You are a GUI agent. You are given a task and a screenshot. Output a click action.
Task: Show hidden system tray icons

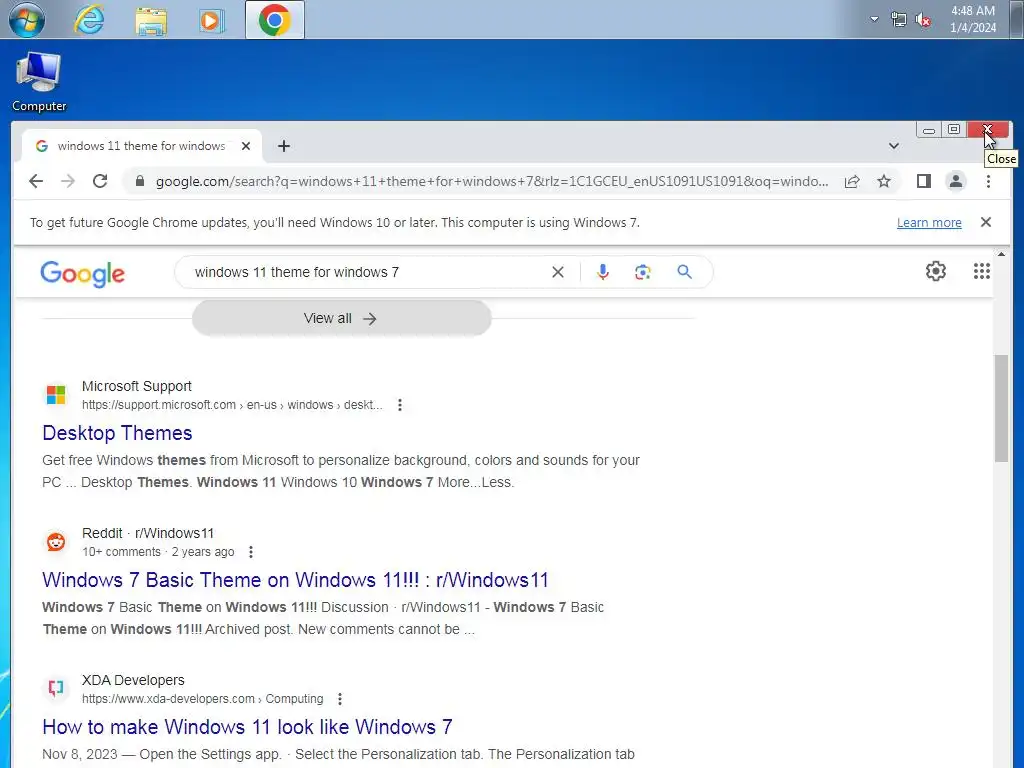(874, 19)
